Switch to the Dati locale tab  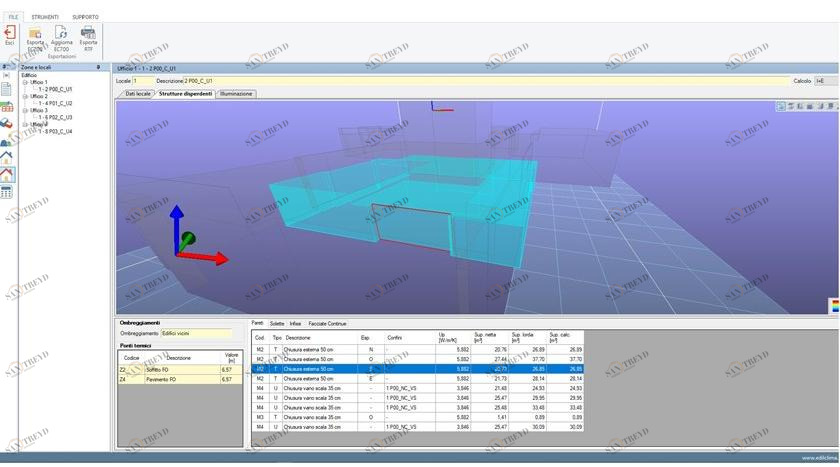pos(137,93)
